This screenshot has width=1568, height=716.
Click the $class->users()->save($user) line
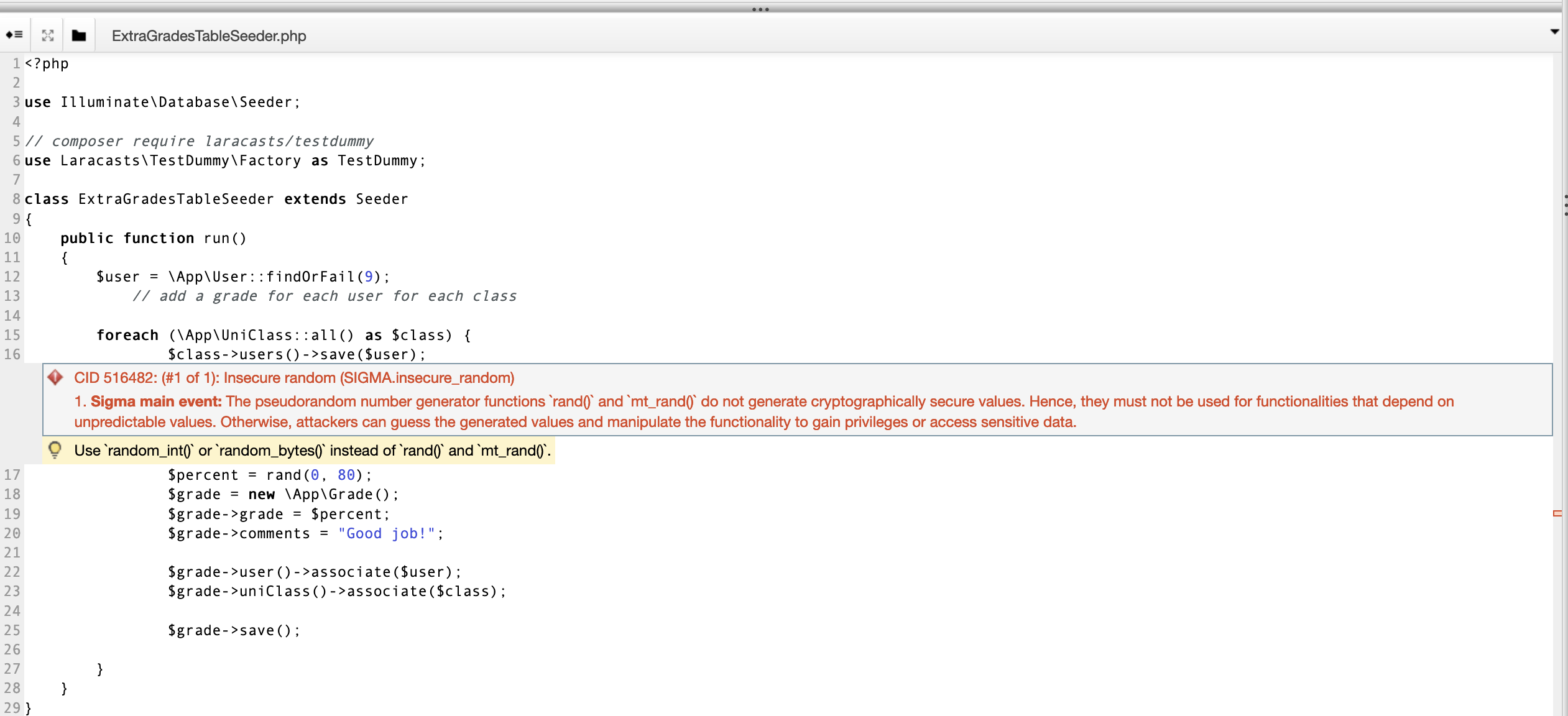tap(297, 354)
